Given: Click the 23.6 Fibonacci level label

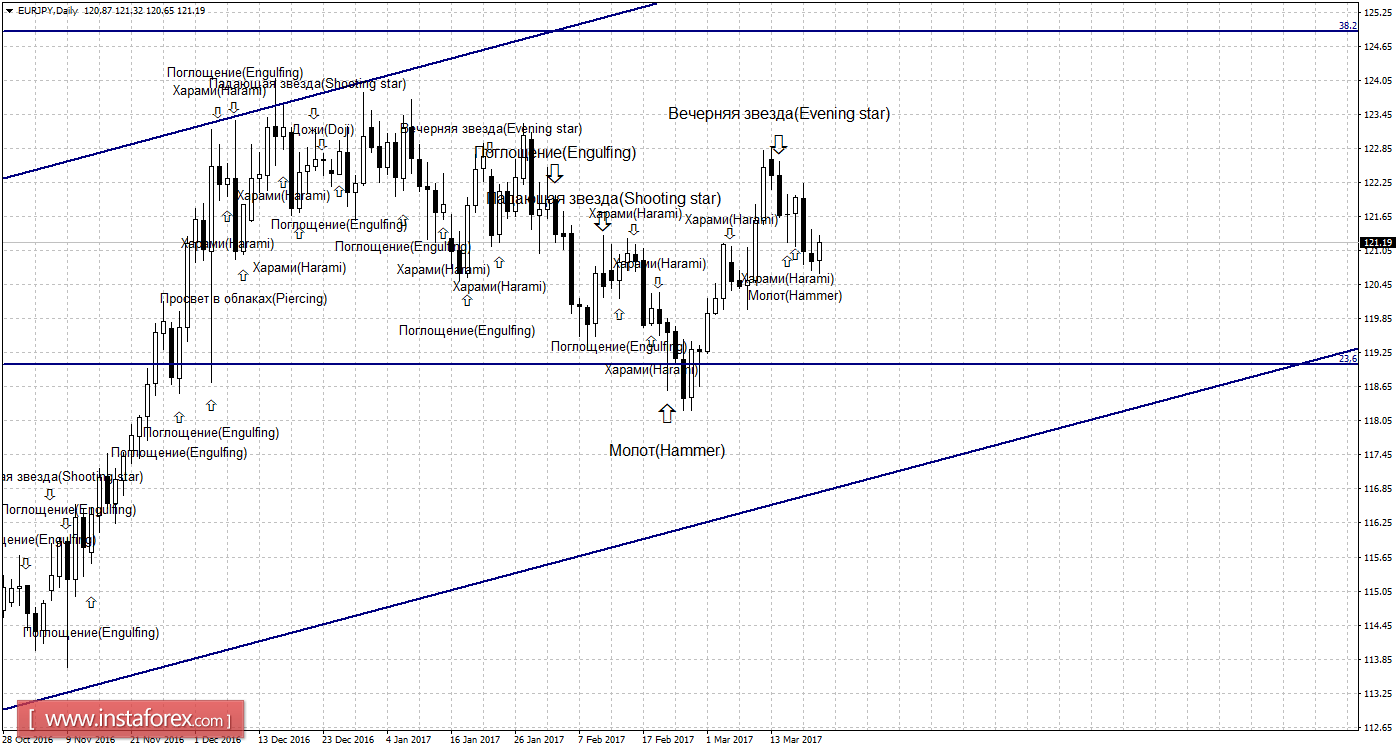Looking at the screenshot, I should click(1347, 359).
